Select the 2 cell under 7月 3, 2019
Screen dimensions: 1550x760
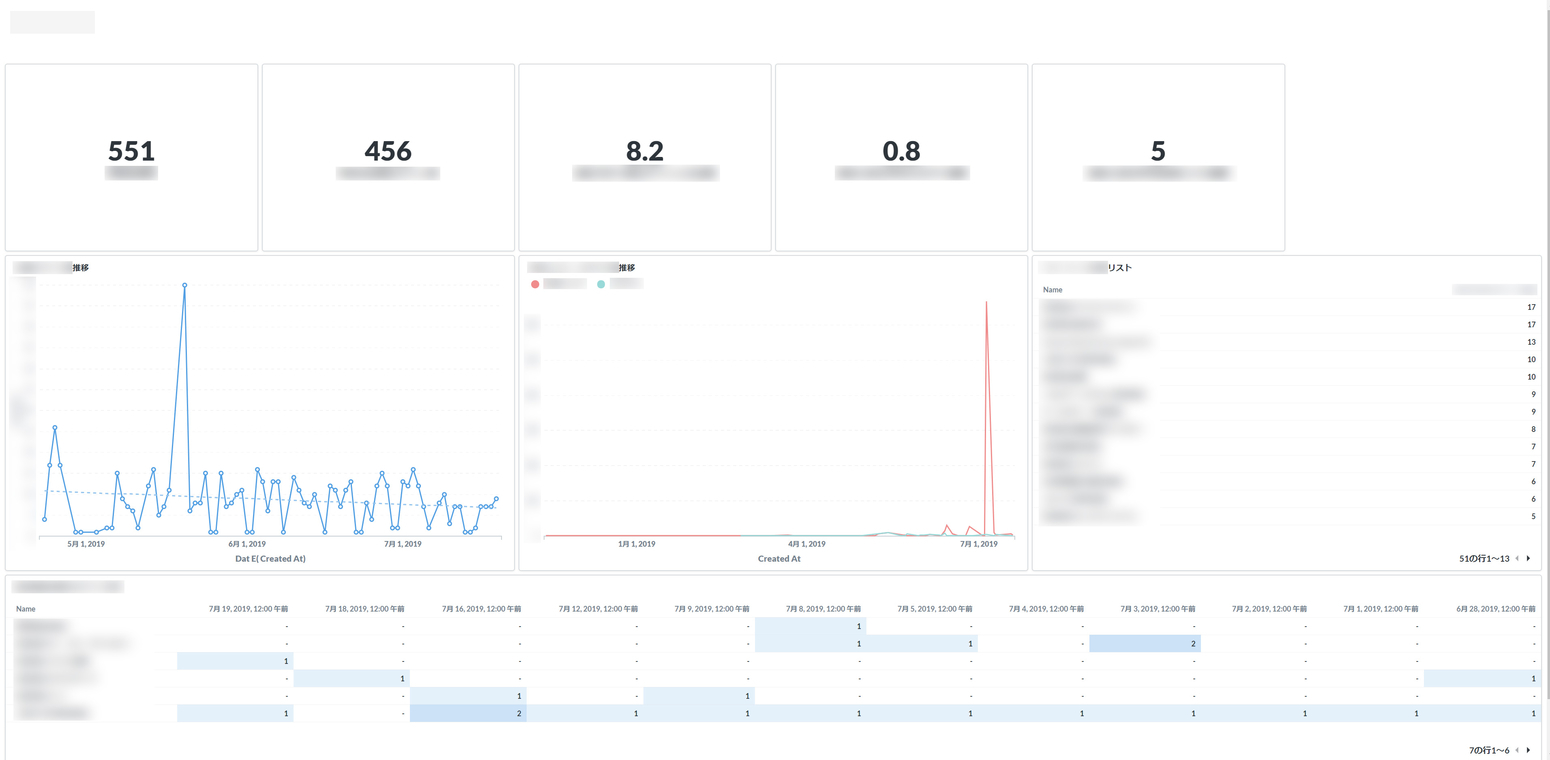tap(1145, 644)
